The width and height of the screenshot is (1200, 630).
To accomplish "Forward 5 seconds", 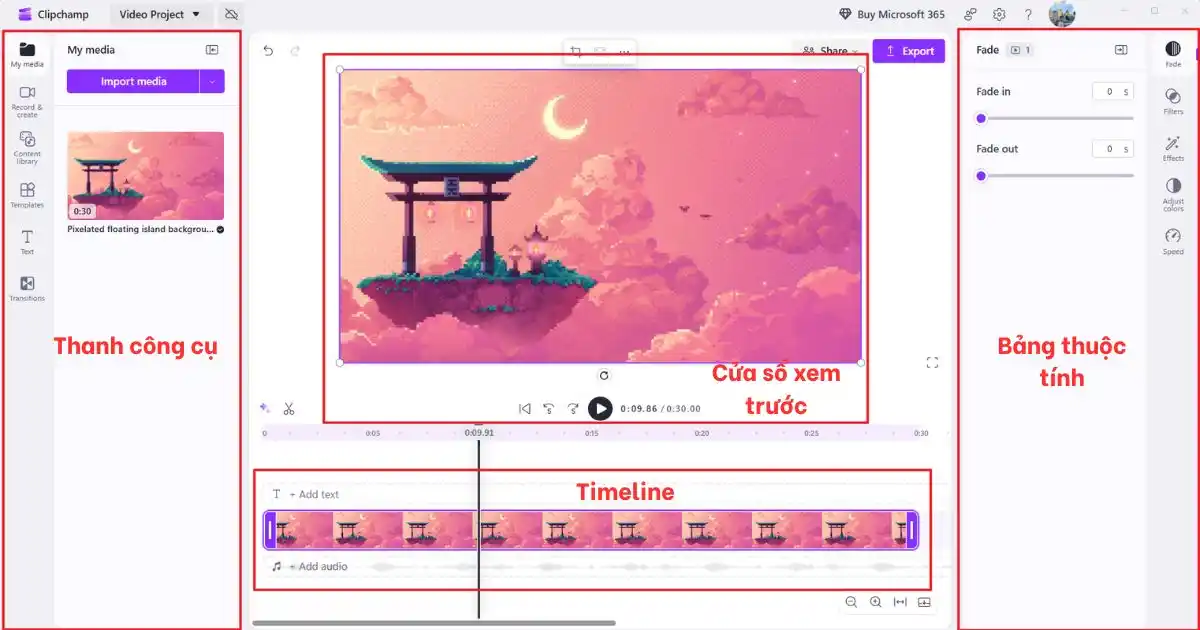I will point(573,408).
